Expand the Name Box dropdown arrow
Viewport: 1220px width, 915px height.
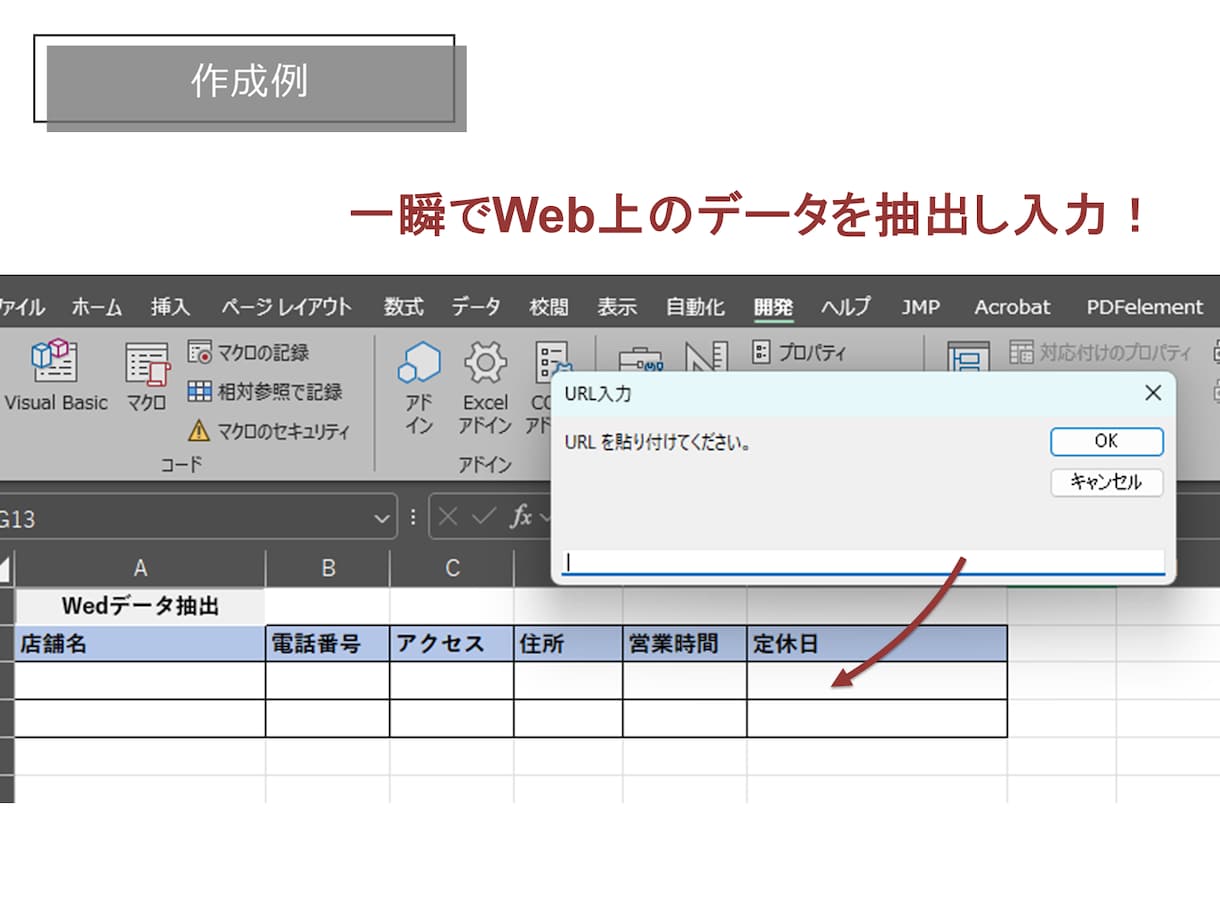pos(381,519)
